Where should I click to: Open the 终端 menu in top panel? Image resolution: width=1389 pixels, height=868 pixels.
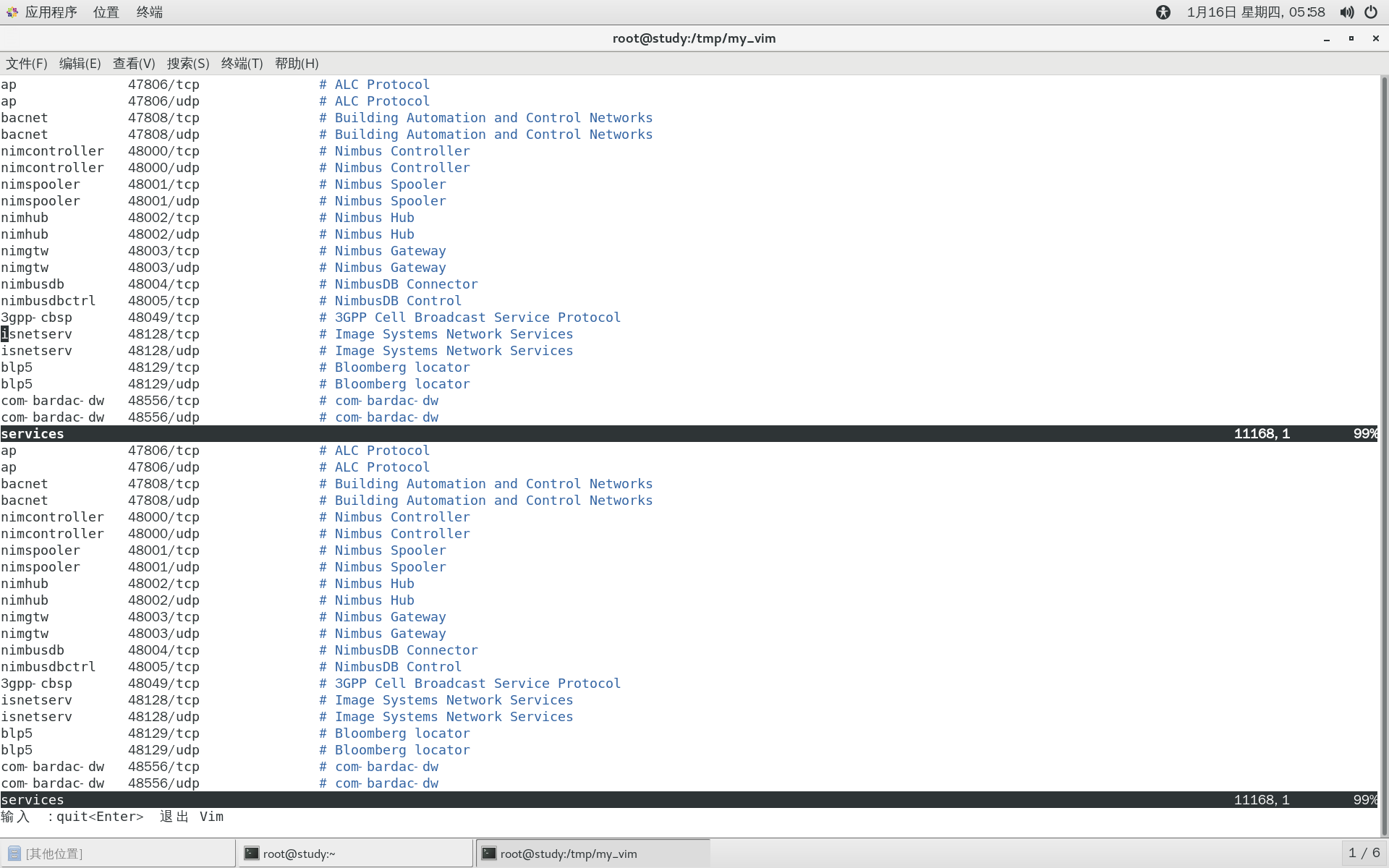pos(149,12)
